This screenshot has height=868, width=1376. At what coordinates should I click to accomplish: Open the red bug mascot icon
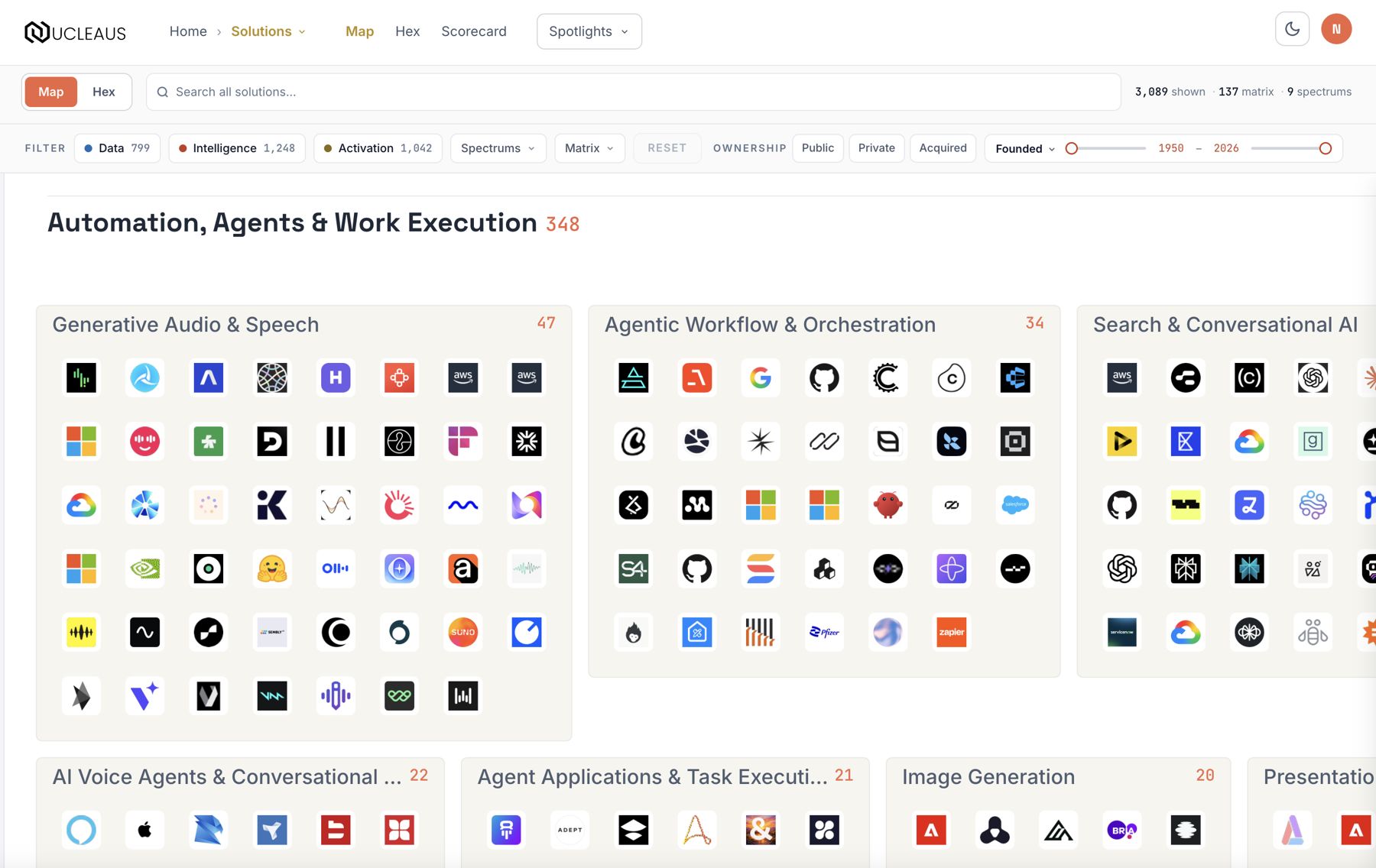coord(888,504)
